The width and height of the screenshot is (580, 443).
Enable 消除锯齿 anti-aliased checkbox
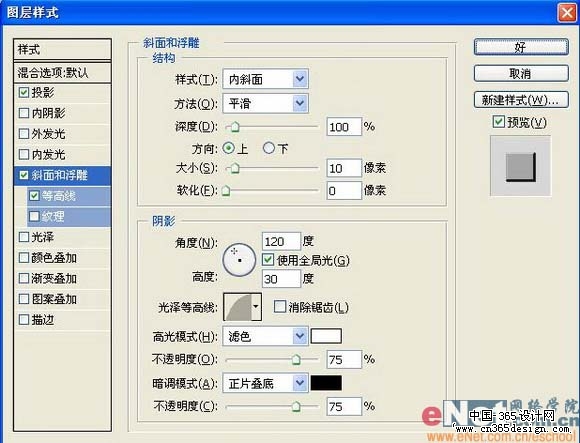coord(280,307)
